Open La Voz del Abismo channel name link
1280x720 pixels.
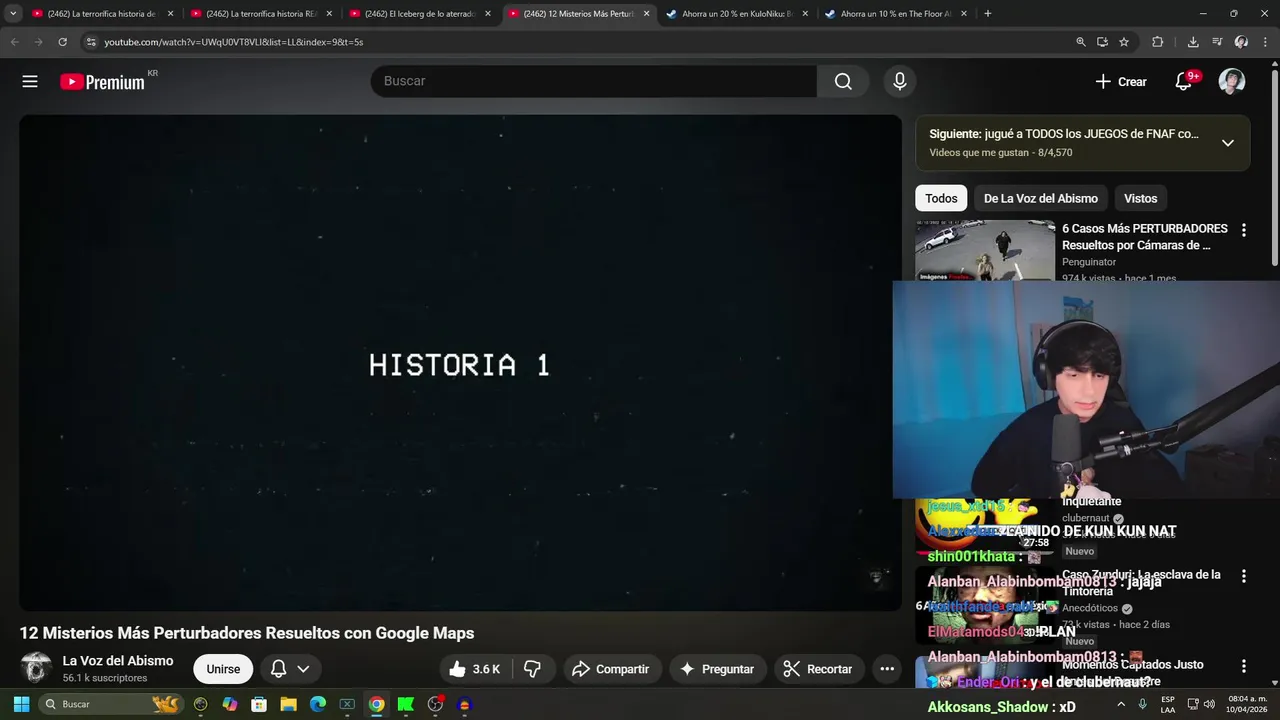118,661
